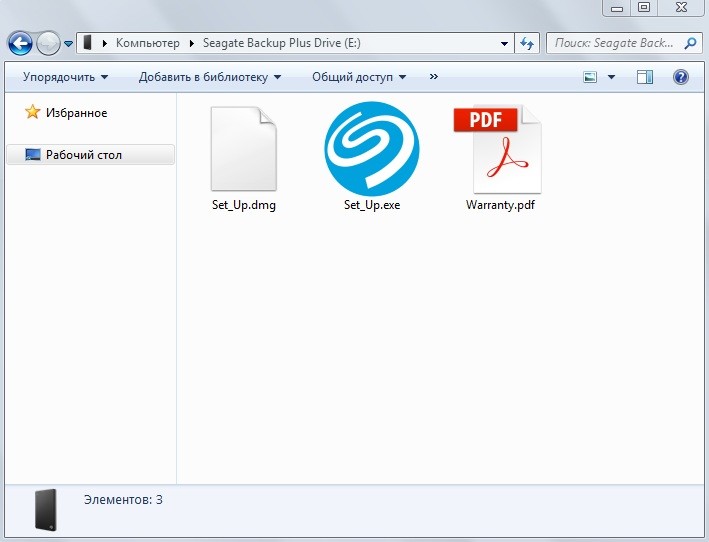Minimize the Explorer window
The image size is (709, 542).
(x=617, y=8)
